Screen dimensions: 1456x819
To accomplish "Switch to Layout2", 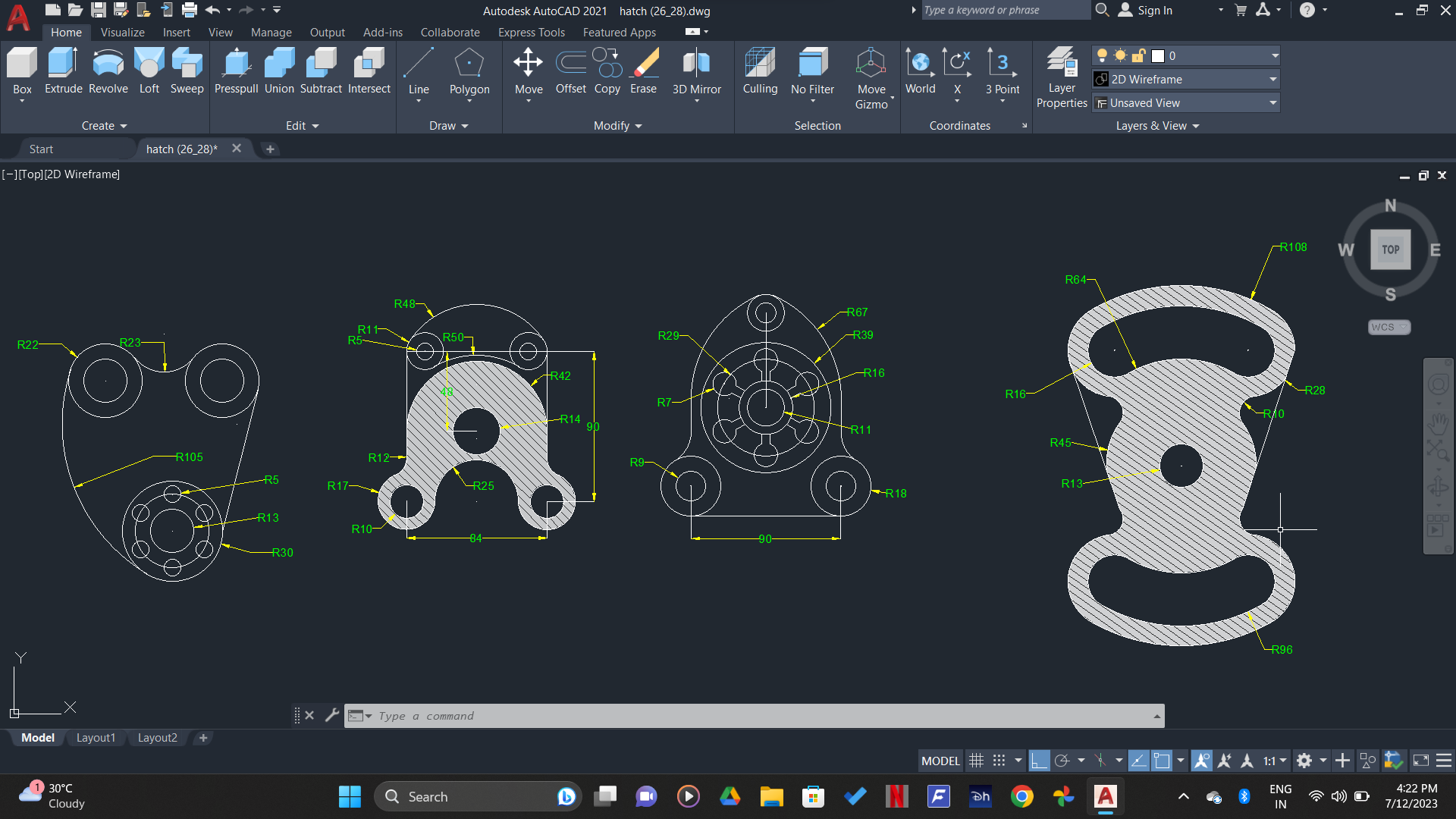I will point(157,737).
